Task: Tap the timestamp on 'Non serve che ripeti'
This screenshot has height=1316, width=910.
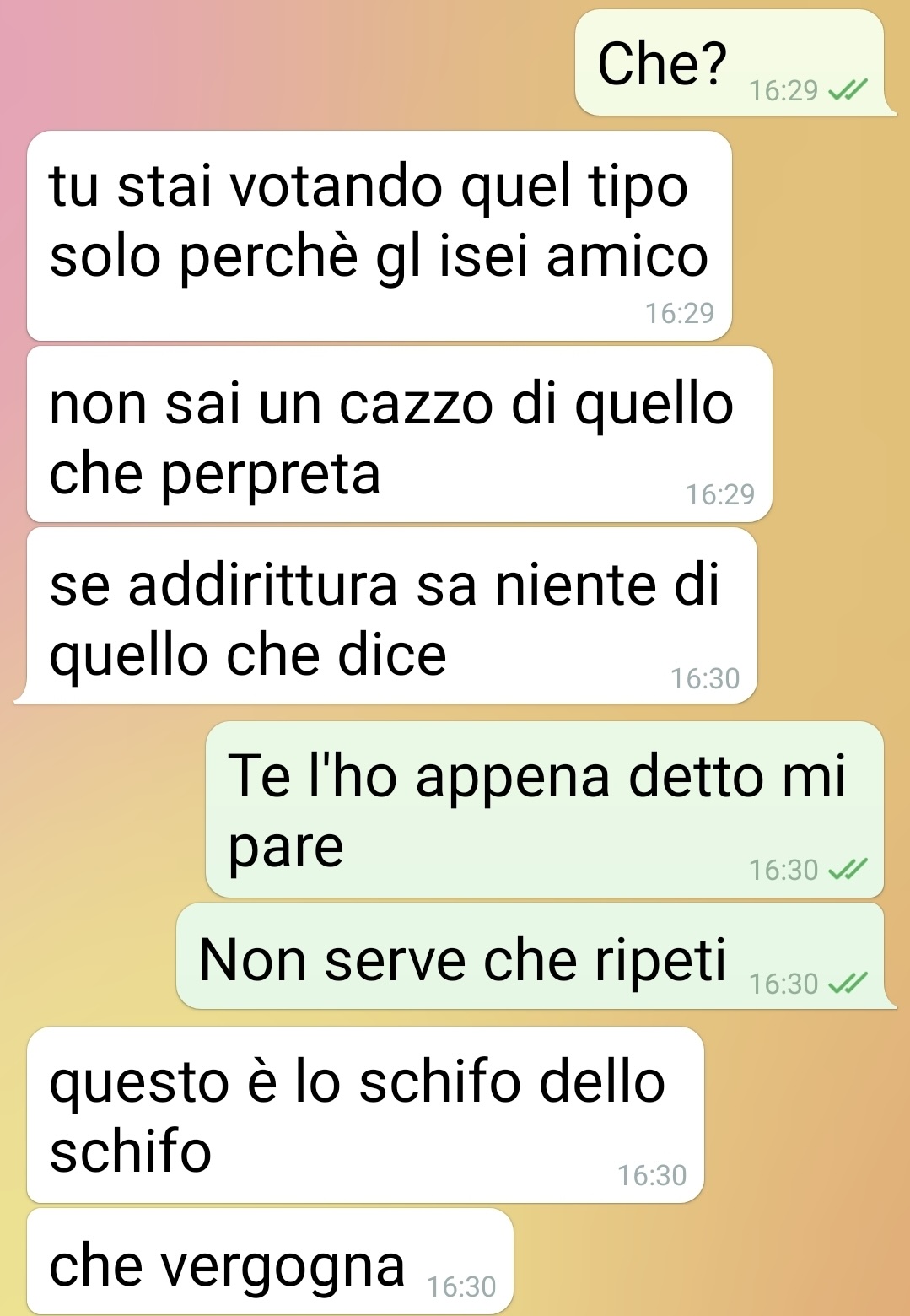Action: 783,984
